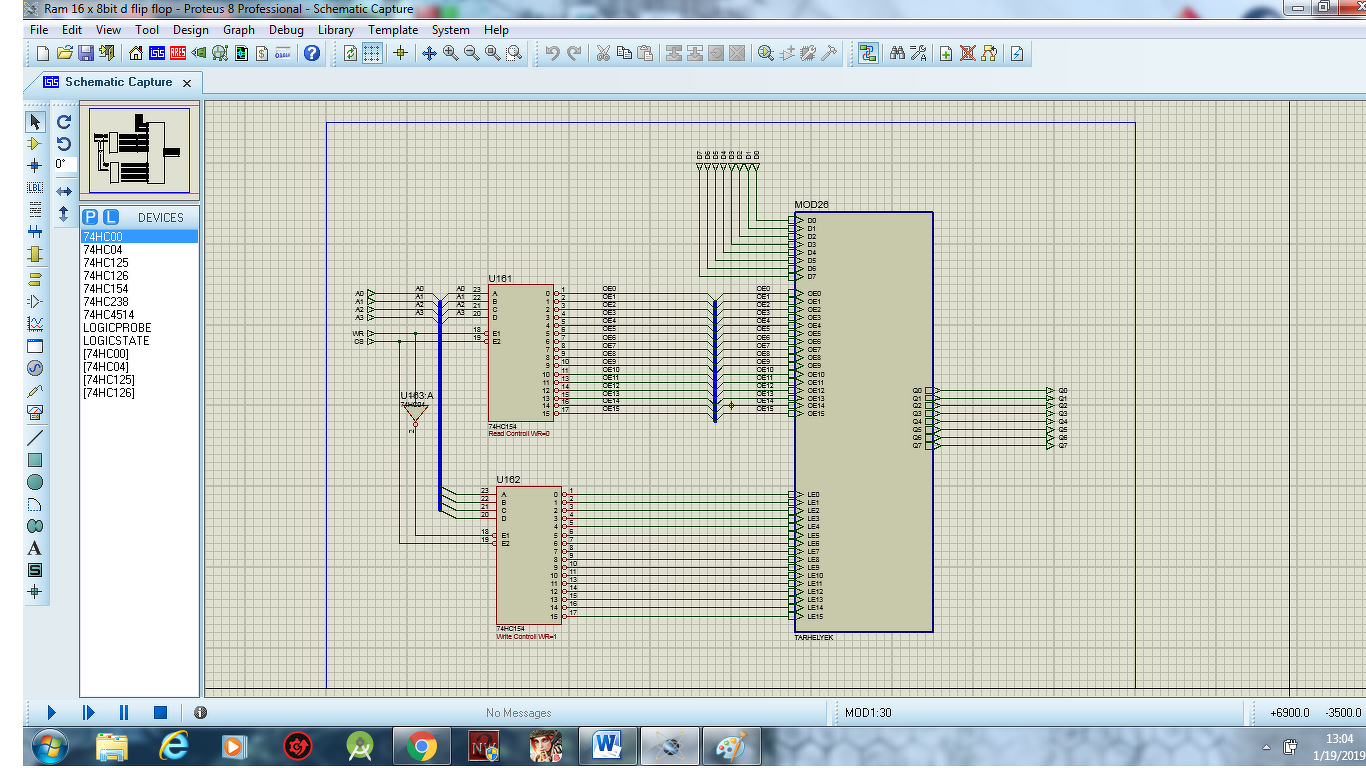Select 74HC4514 in the devices list
Screen dimensions: 1366x768
coord(139,315)
